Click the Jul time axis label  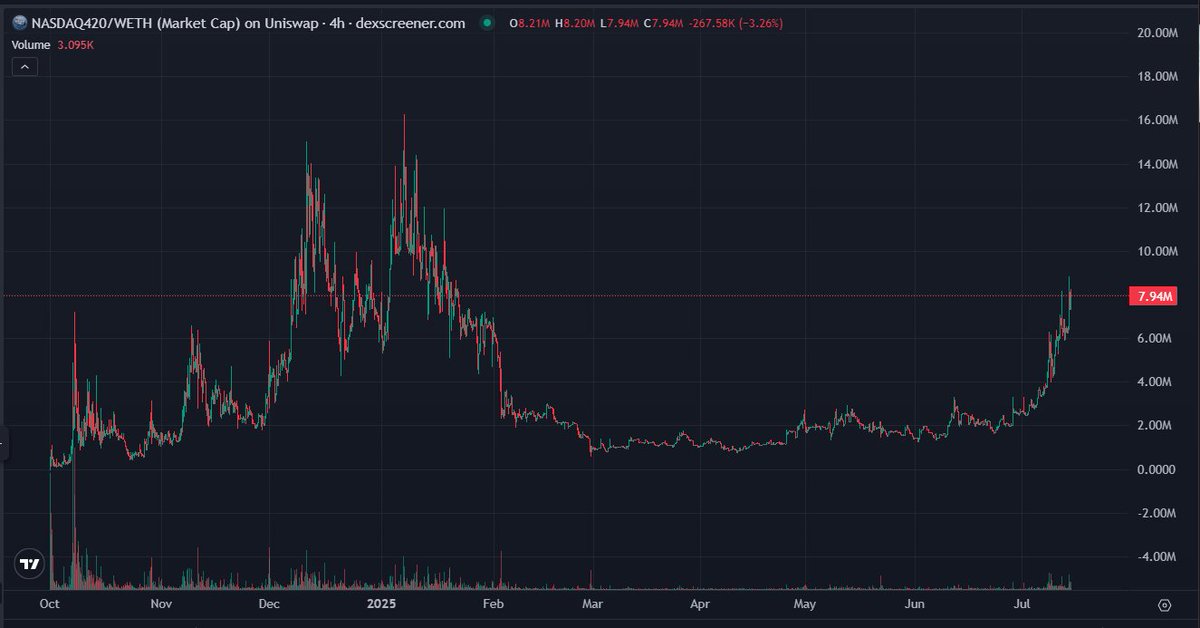pyautogui.click(x=1022, y=605)
